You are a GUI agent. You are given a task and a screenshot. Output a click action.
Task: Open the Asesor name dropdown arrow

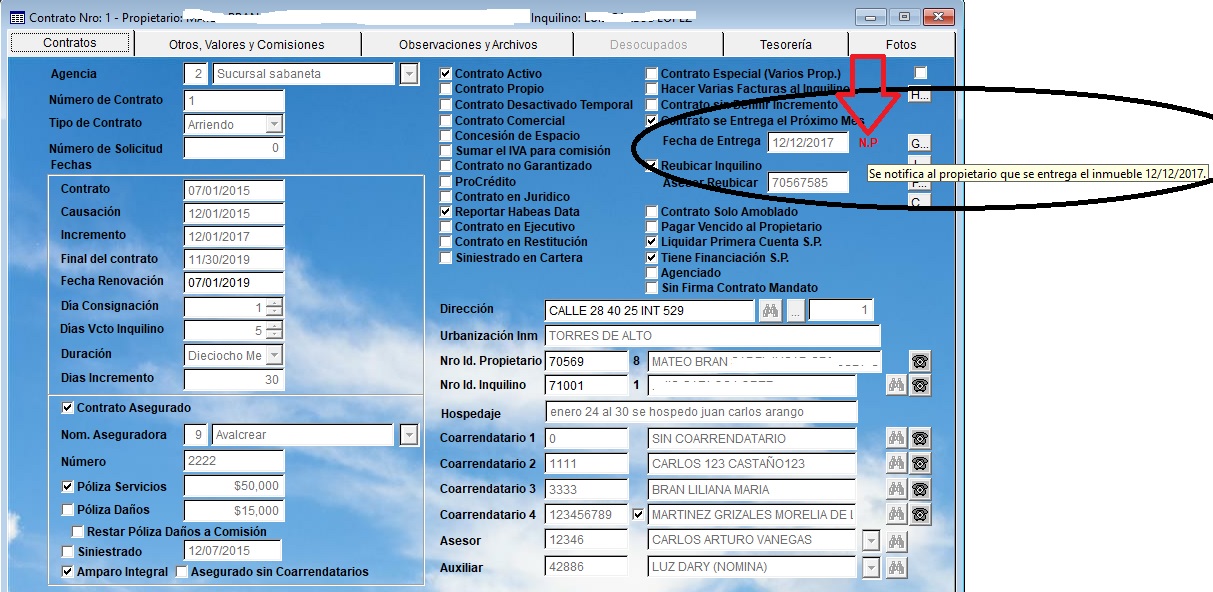coord(870,541)
